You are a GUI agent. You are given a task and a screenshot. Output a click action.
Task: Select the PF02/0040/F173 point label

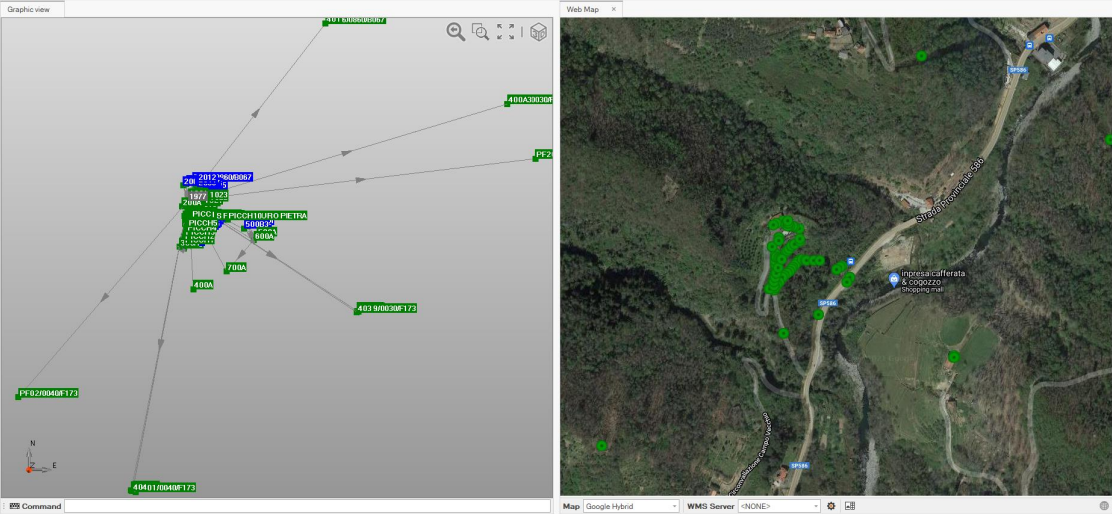[48, 393]
